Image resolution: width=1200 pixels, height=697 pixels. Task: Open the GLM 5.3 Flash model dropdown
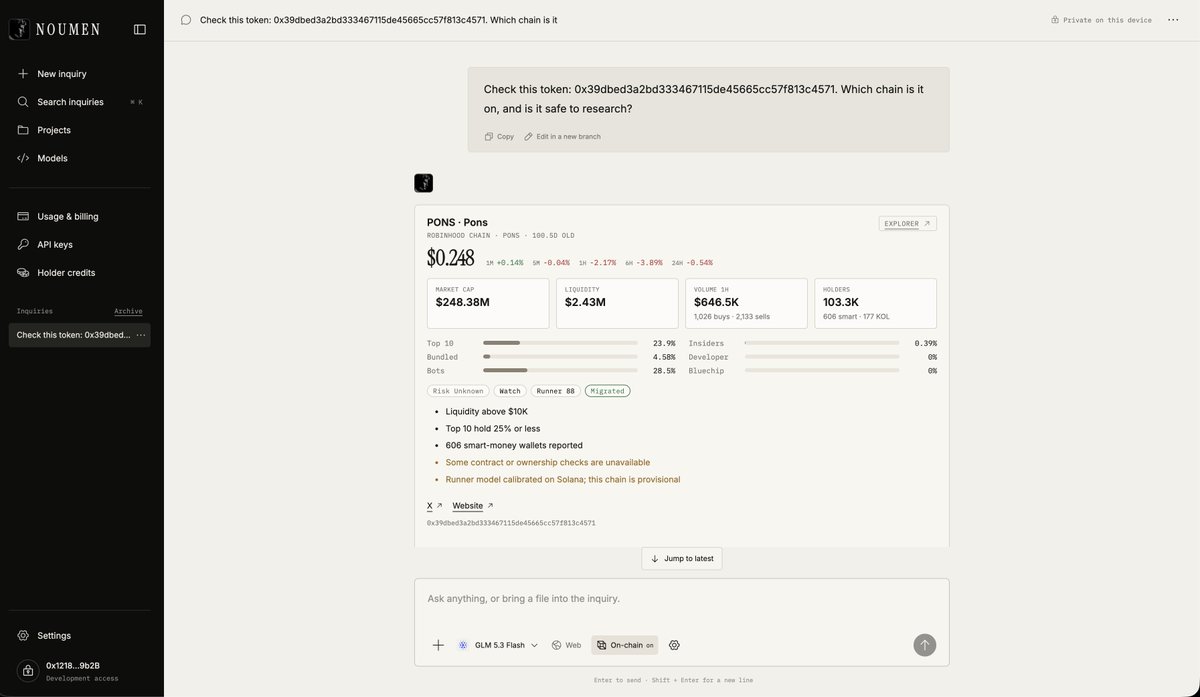pyautogui.click(x=498, y=645)
